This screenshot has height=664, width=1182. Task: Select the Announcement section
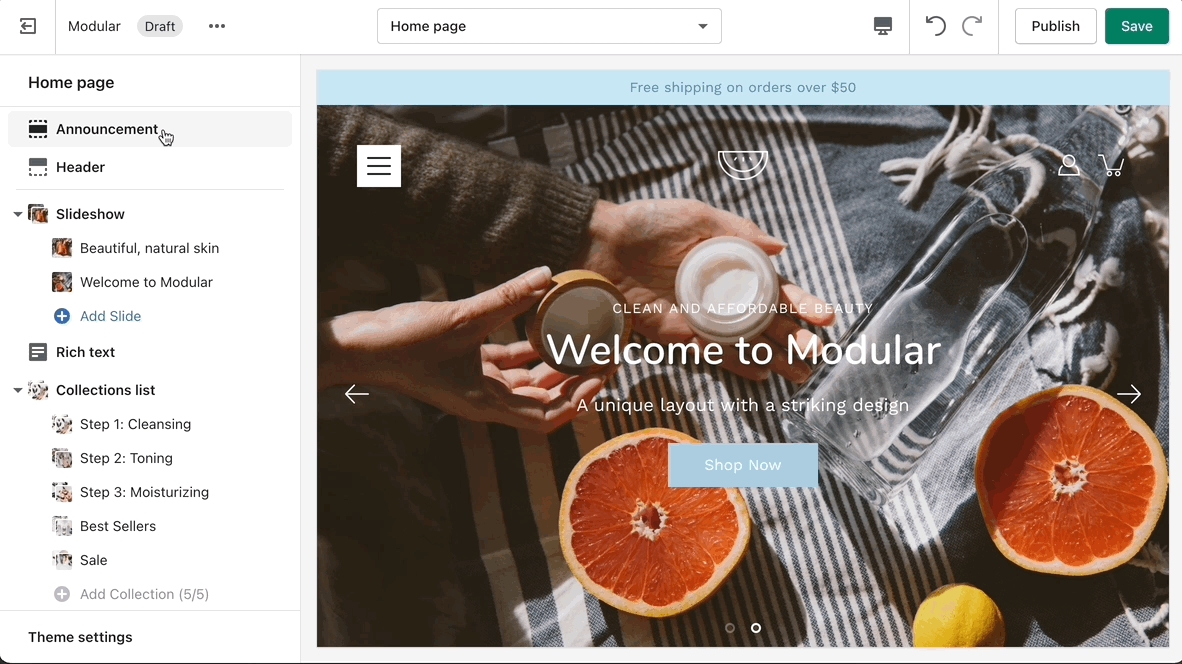coord(150,129)
